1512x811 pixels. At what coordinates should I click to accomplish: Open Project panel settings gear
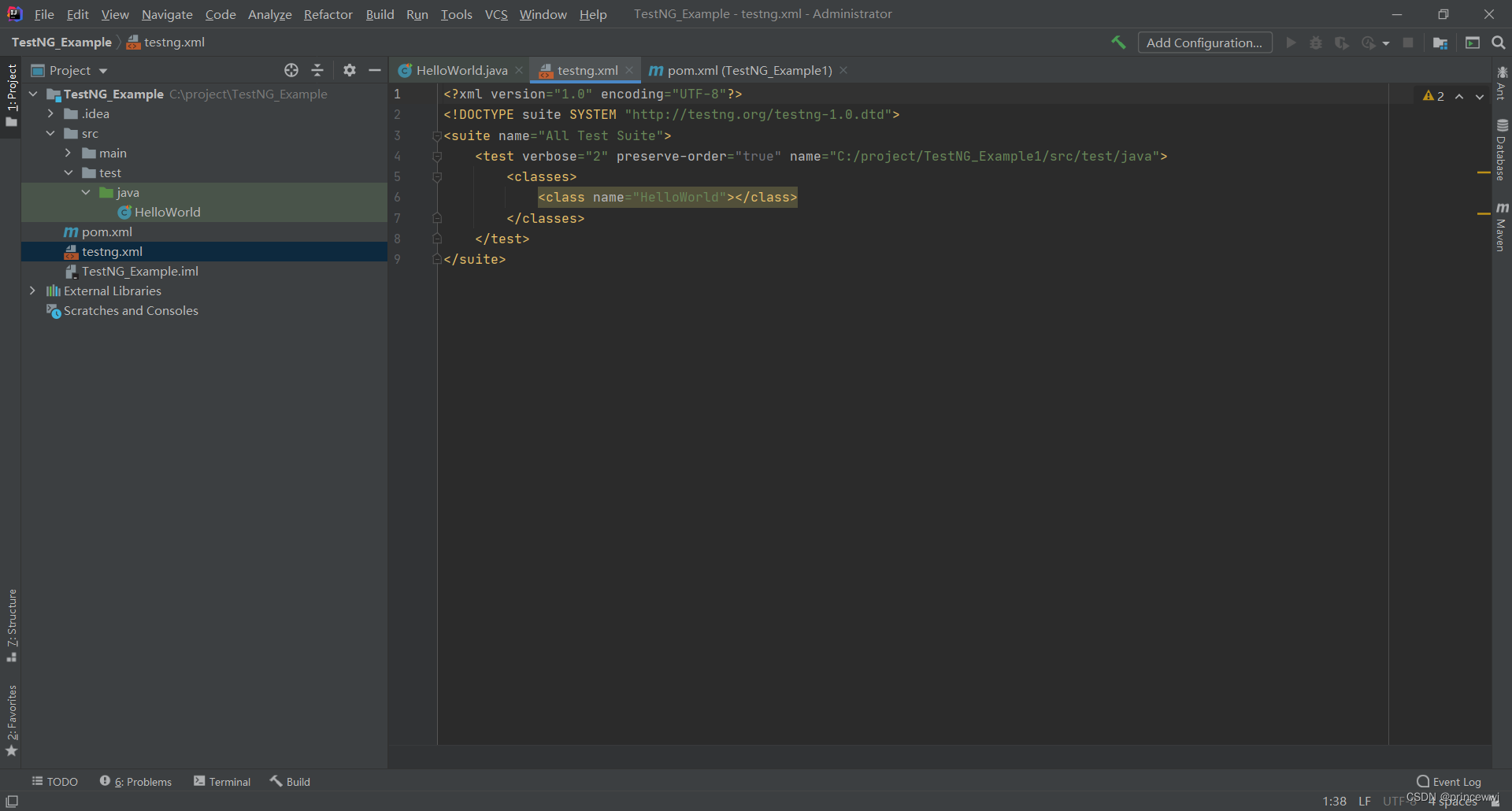(350, 70)
